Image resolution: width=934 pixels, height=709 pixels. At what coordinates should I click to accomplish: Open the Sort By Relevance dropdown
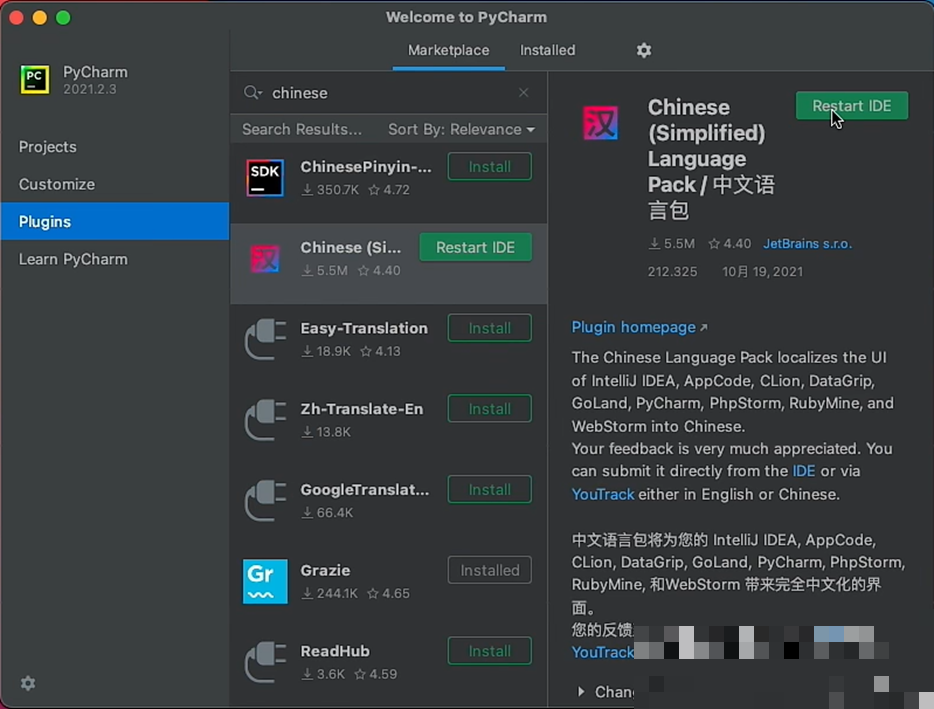pos(462,129)
